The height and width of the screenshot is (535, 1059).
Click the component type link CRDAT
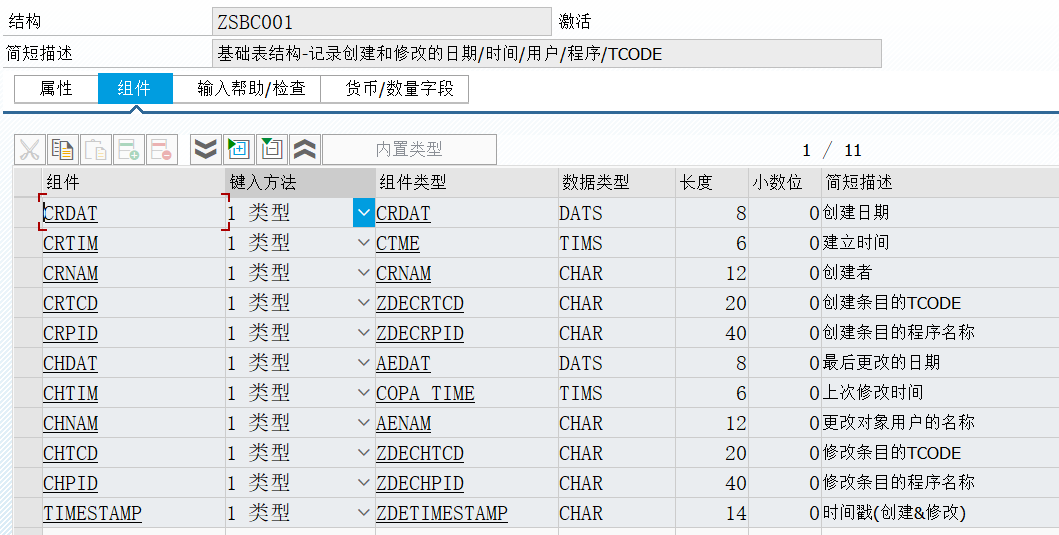[x=403, y=213]
